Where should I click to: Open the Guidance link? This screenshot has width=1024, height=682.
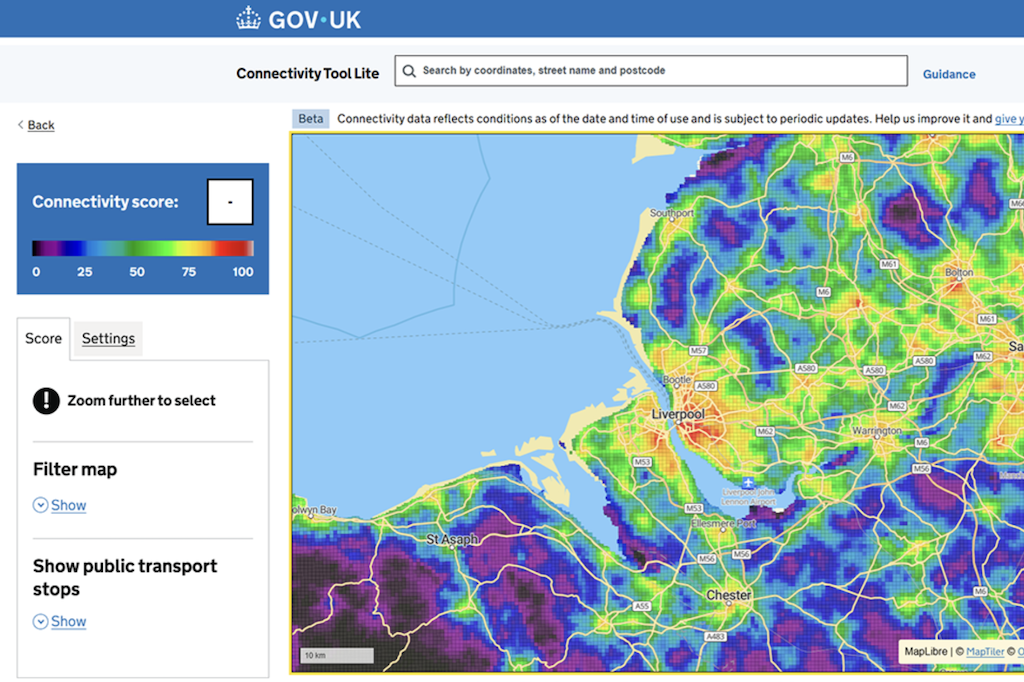click(x=948, y=74)
